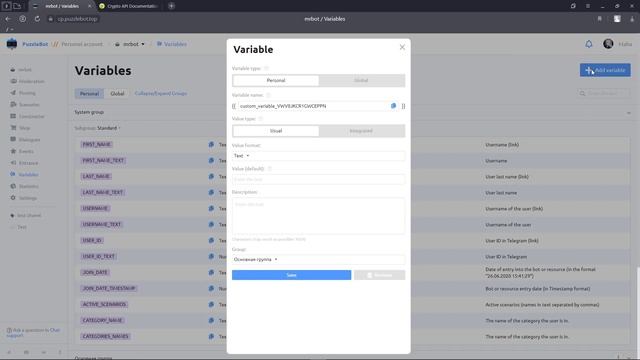640x360 pixels.
Task: Copy FIRST_NAME_TEXT variable icon
Action: (x=211, y=160)
